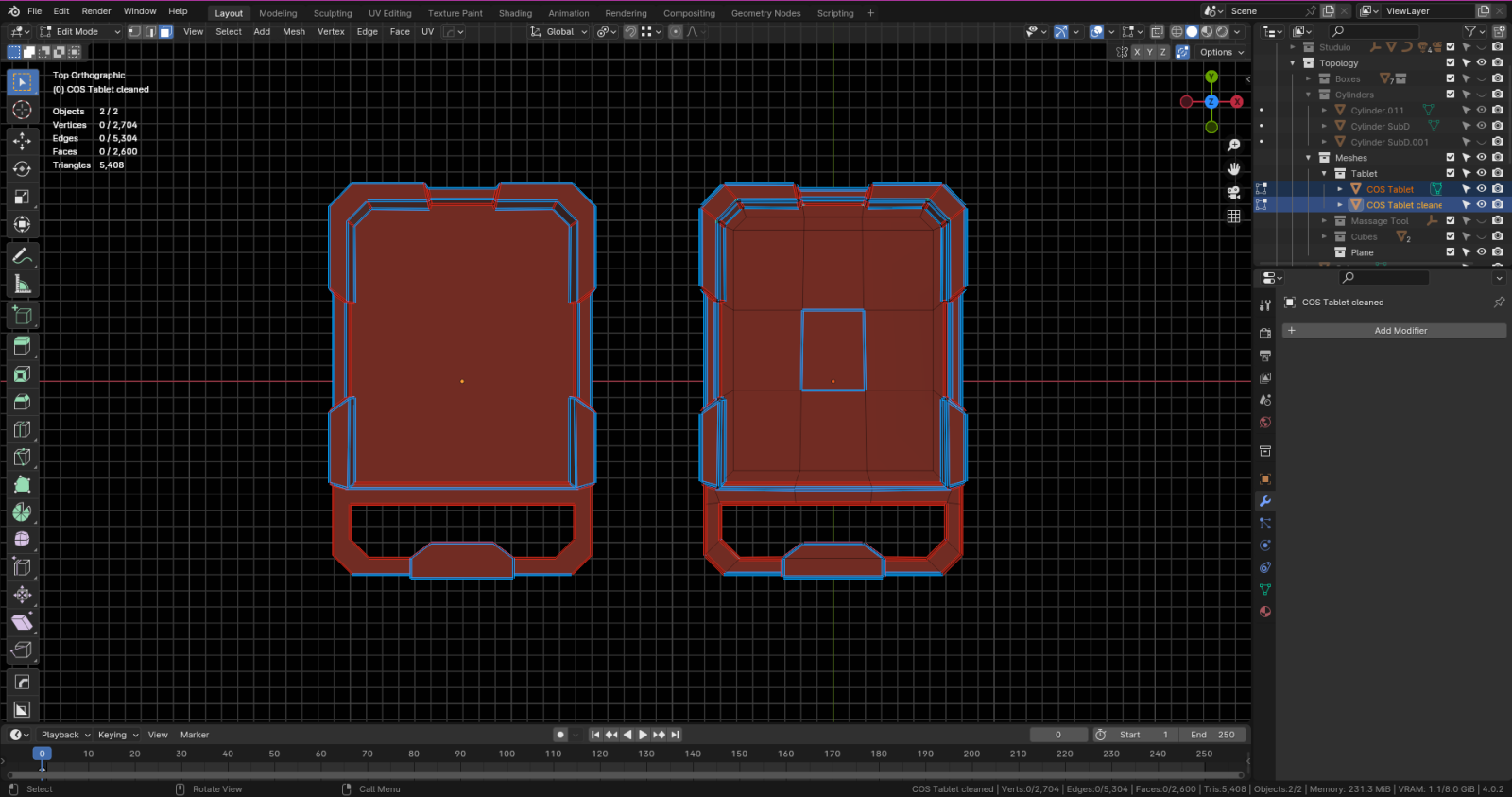Select the Inset Faces tool
This screenshot has width=1512, height=797.
[x=23, y=374]
